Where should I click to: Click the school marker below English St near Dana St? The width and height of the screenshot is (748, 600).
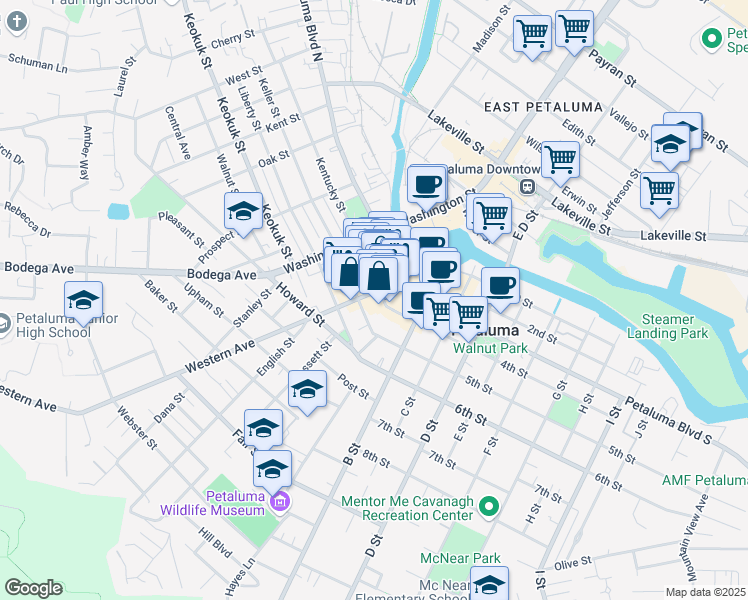[x=263, y=429]
